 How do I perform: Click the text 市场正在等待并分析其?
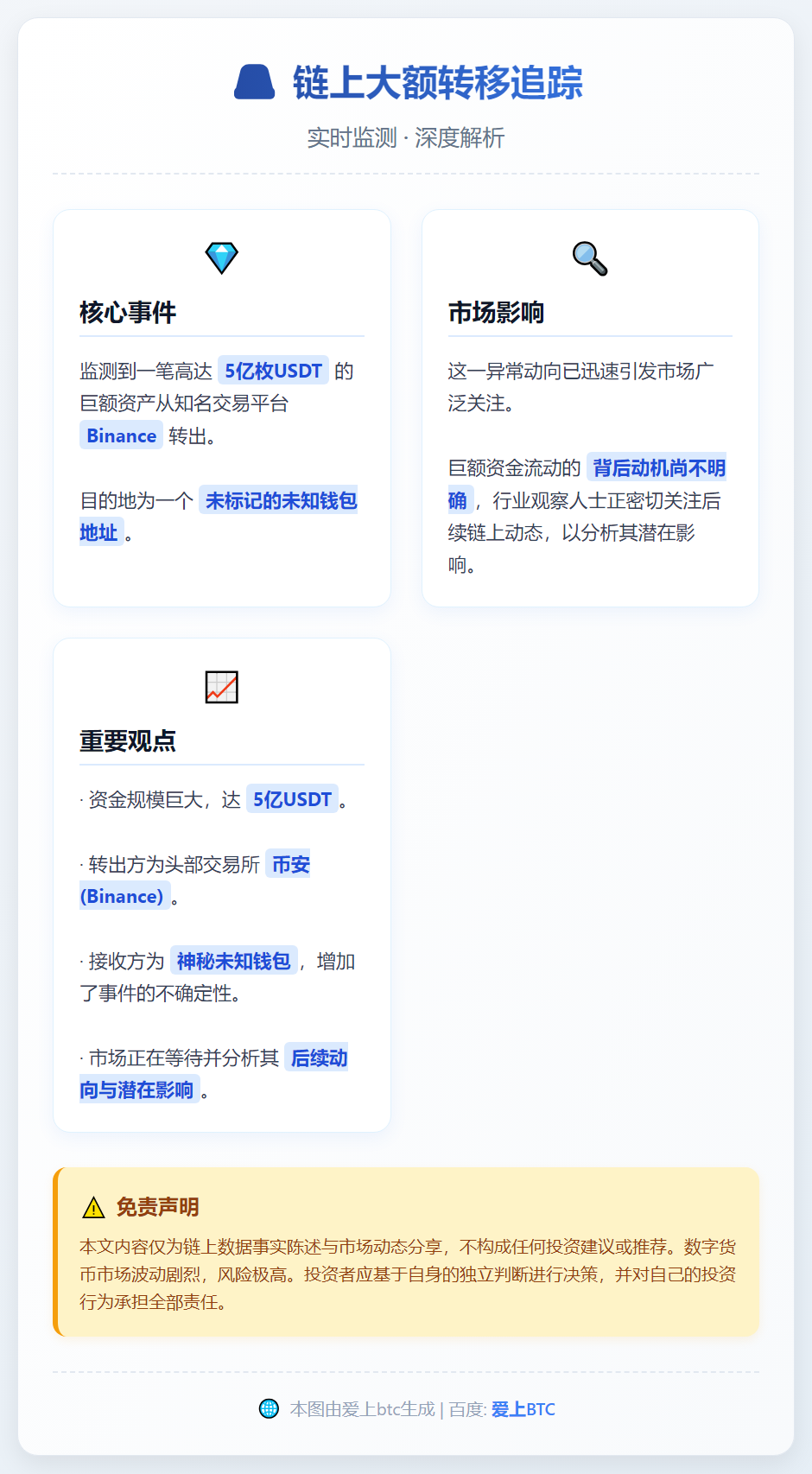point(184,1058)
